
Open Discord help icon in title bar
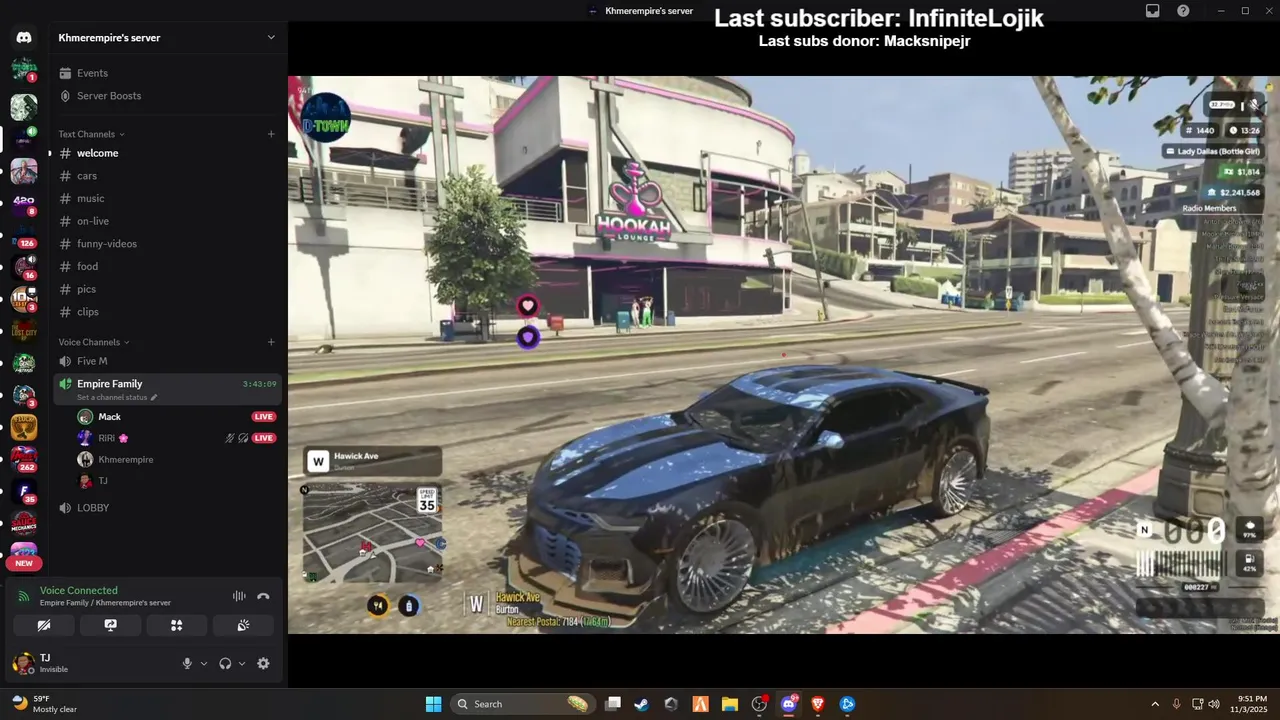[x=1184, y=11]
